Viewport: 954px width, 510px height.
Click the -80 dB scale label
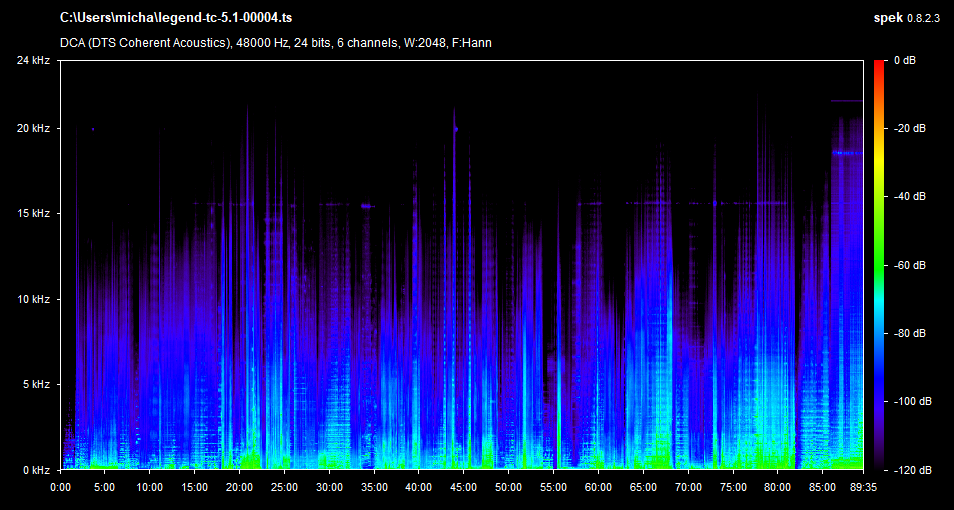pyautogui.click(x=909, y=333)
